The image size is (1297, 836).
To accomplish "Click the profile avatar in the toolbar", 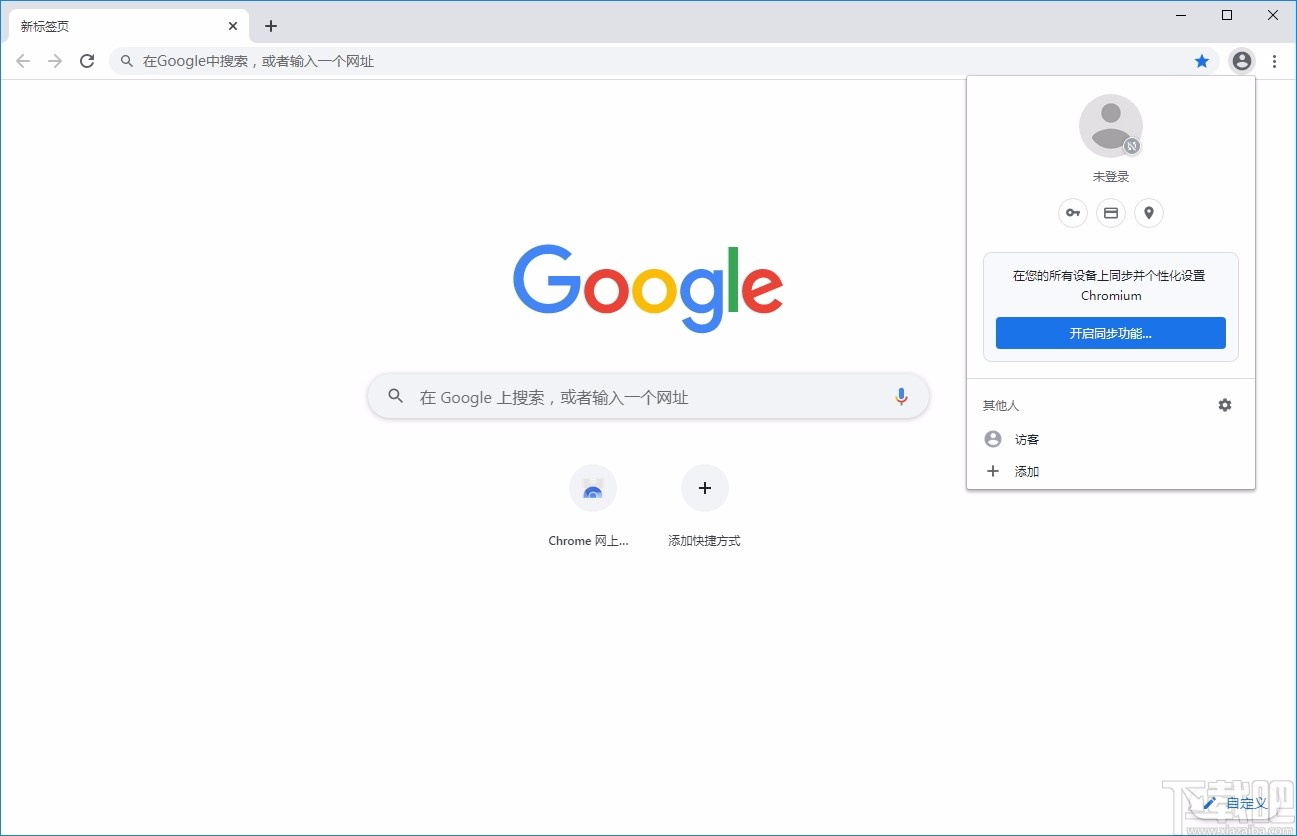I will click(1241, 61).
